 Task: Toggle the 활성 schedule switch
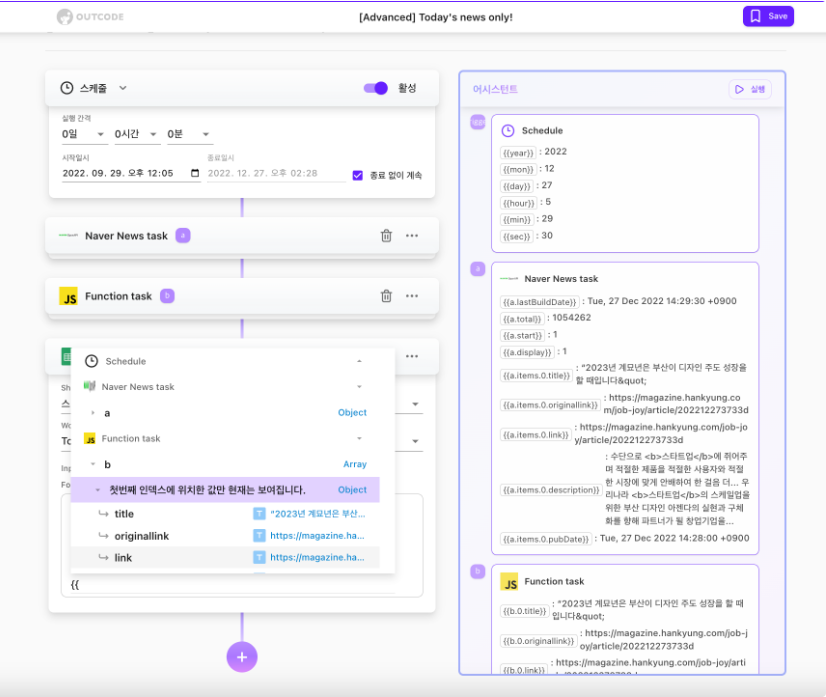(x=376, y=88)
